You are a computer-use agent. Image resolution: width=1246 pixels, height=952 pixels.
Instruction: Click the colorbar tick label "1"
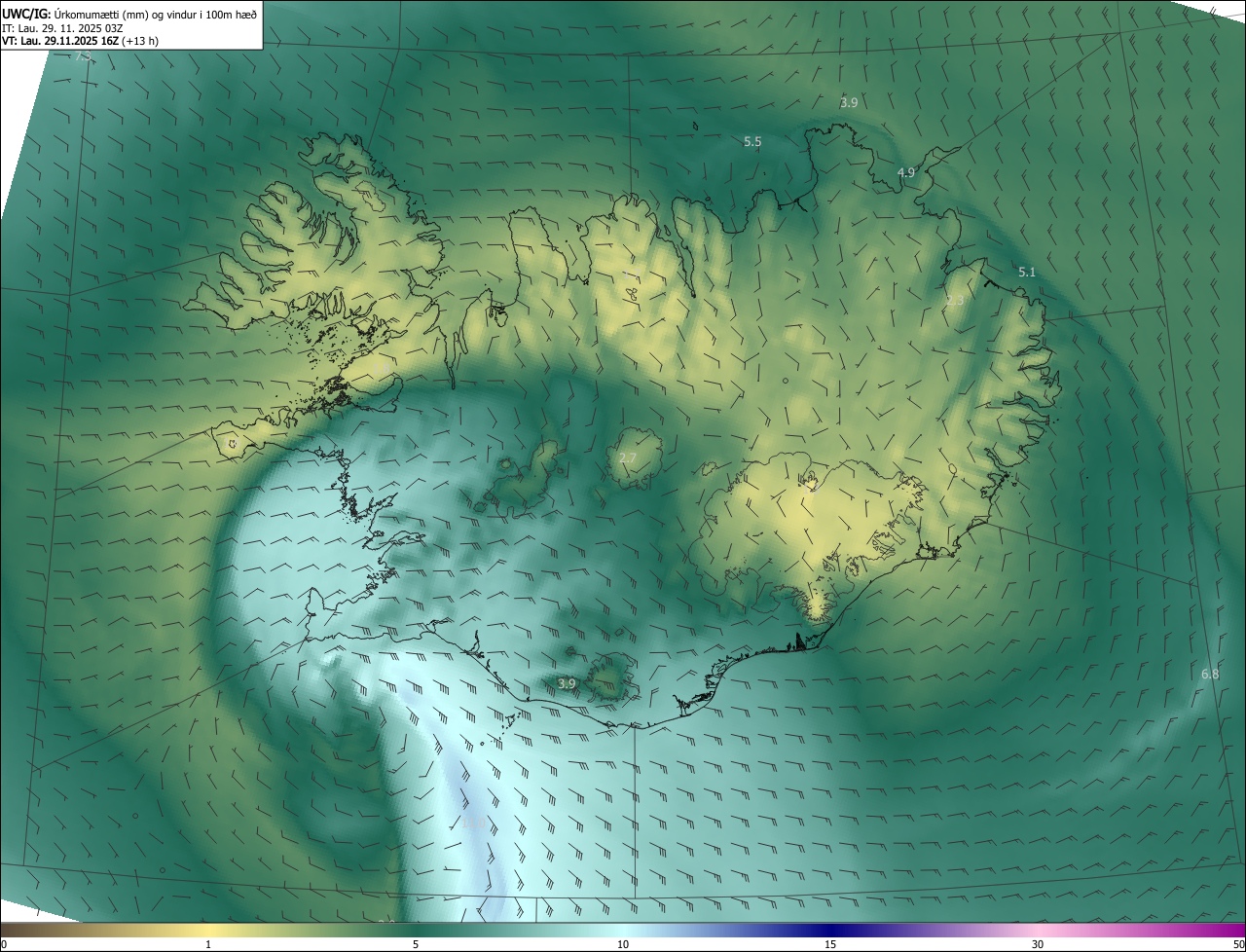pos(208,944)
